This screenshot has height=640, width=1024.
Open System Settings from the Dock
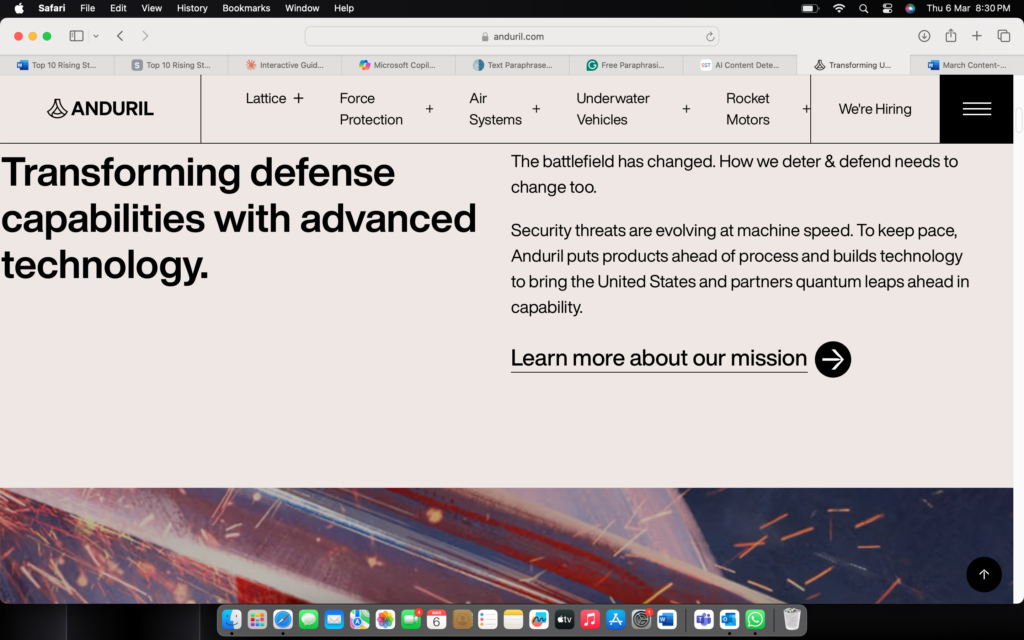pos(641,618)
